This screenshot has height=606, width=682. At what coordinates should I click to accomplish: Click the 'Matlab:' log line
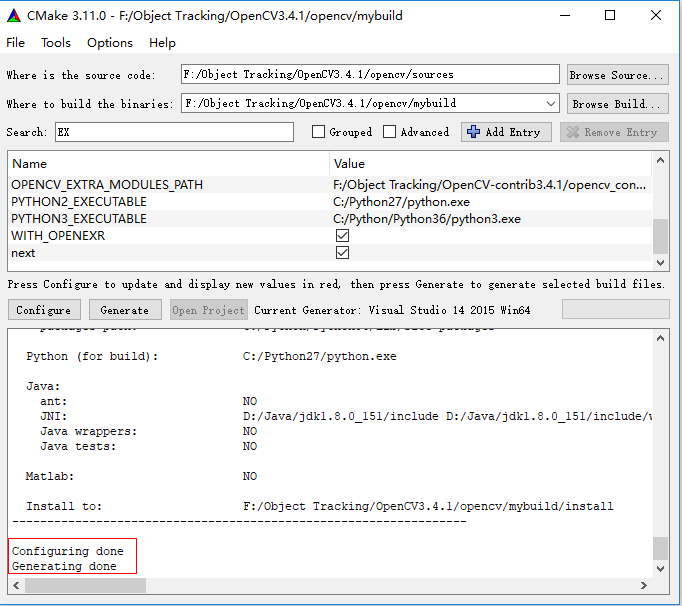[141, 476]
